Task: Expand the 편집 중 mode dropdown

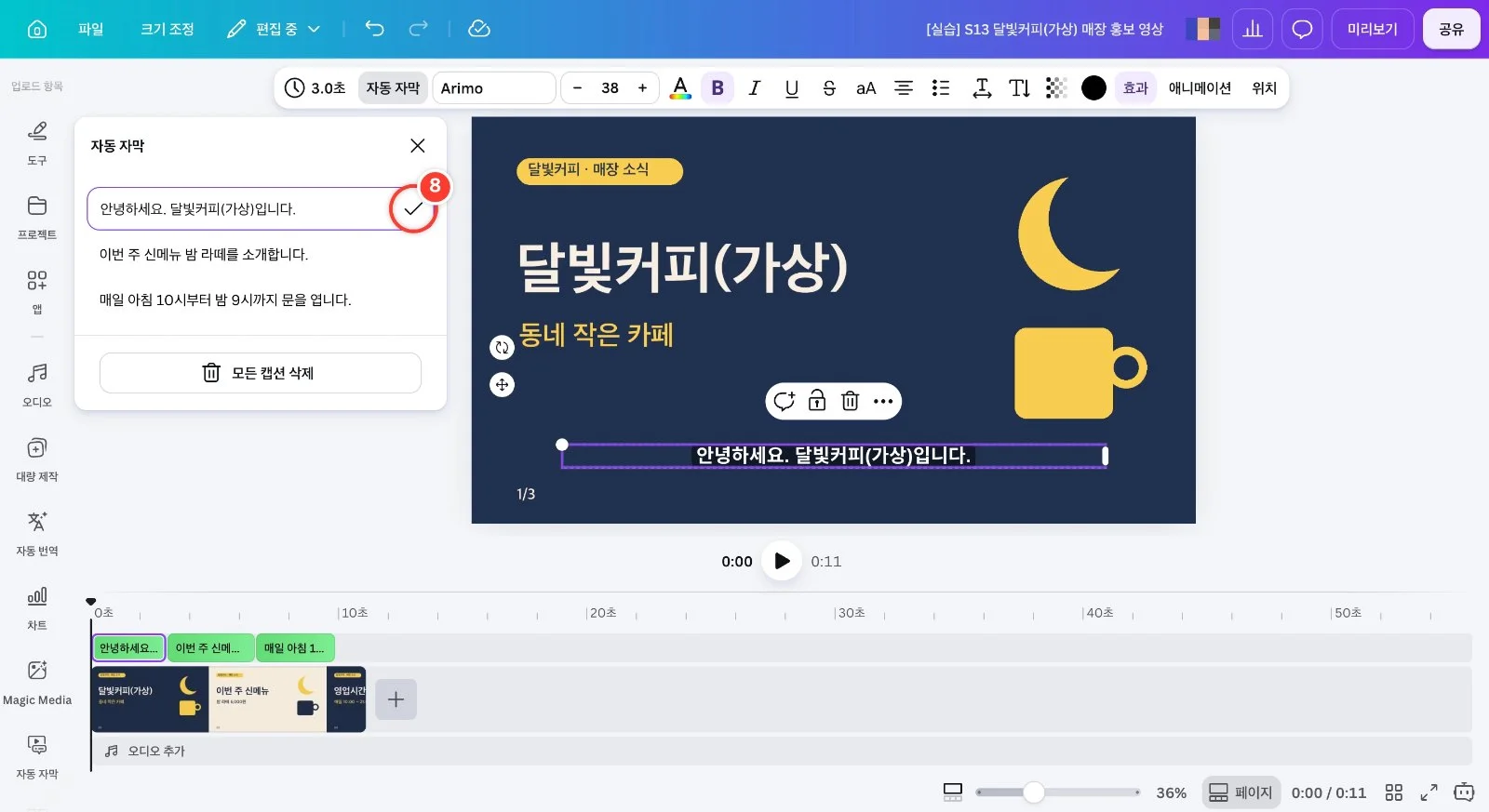Action: point(274,29)
